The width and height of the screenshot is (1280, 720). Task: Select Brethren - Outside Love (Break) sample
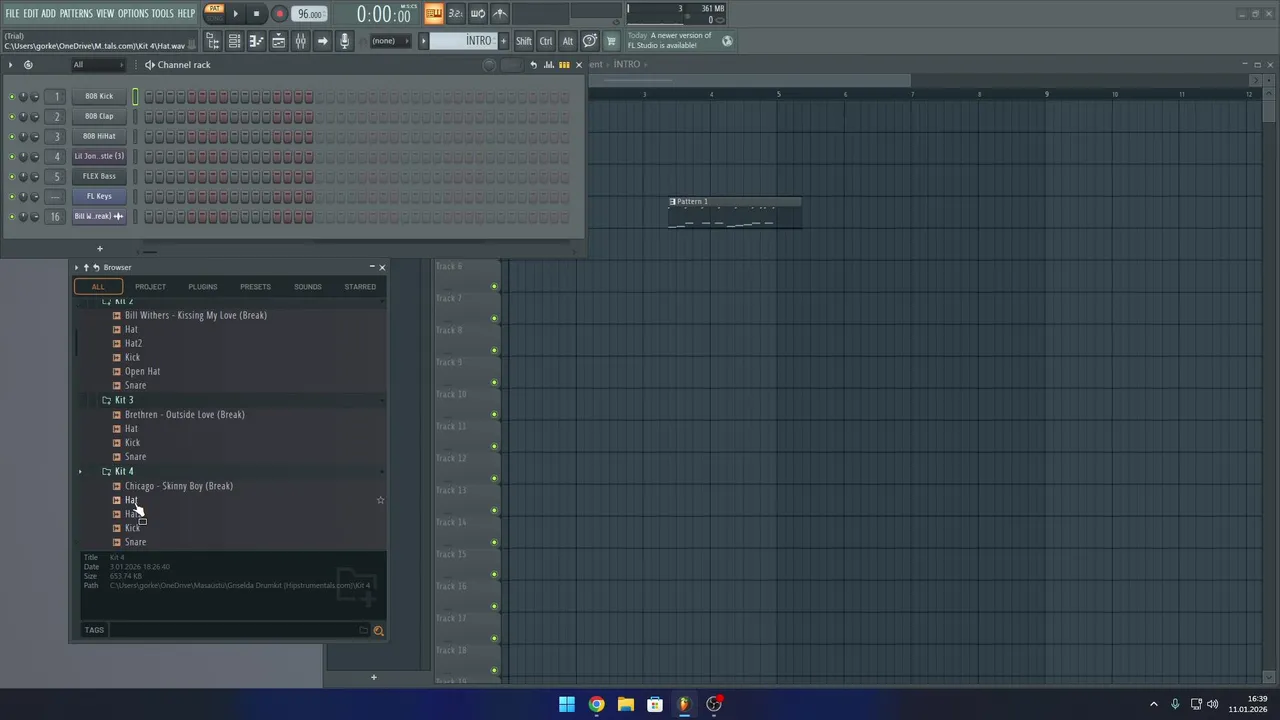[x=185, y=414]
